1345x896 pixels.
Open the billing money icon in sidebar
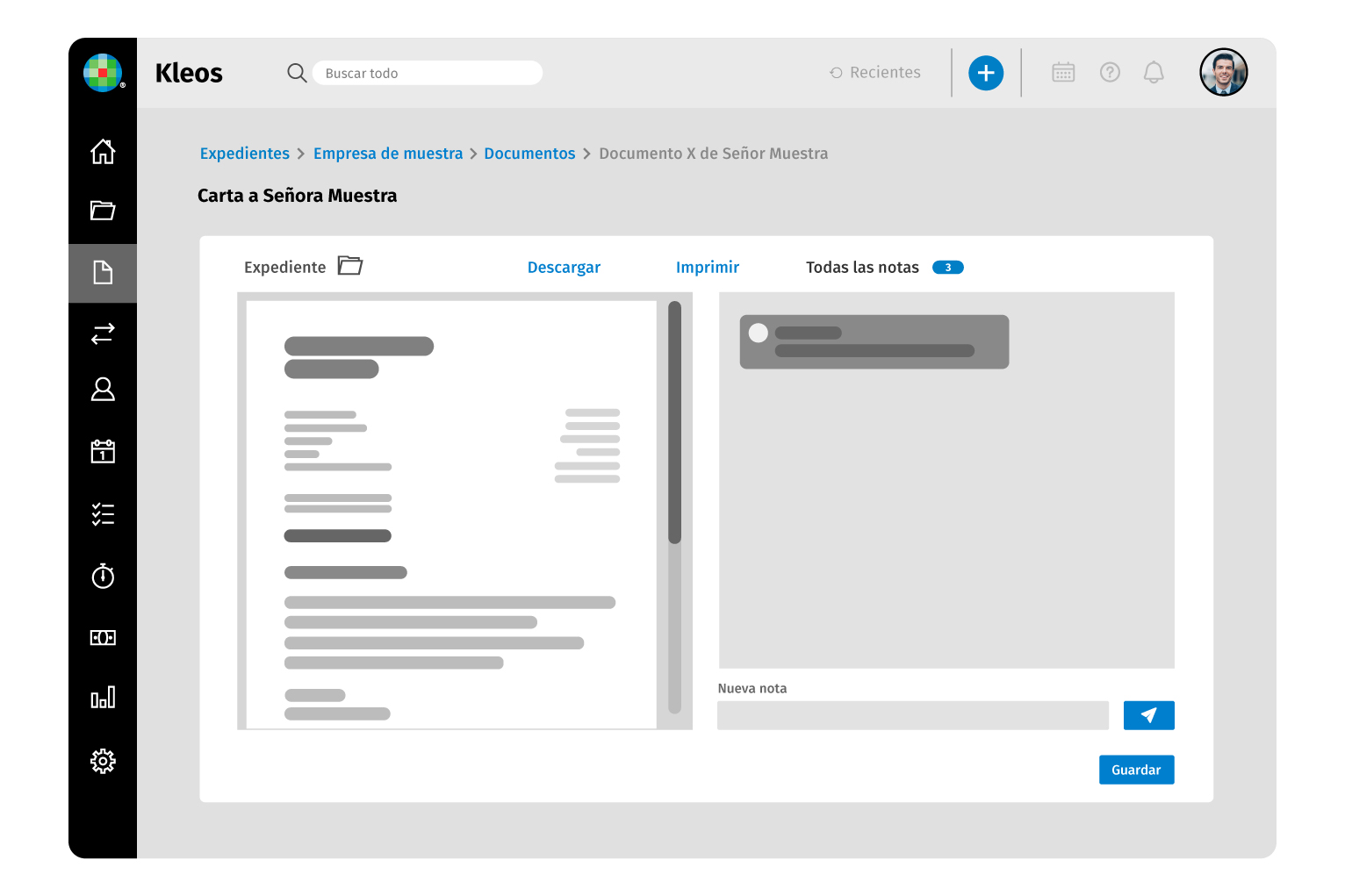[x=103, y=638]
